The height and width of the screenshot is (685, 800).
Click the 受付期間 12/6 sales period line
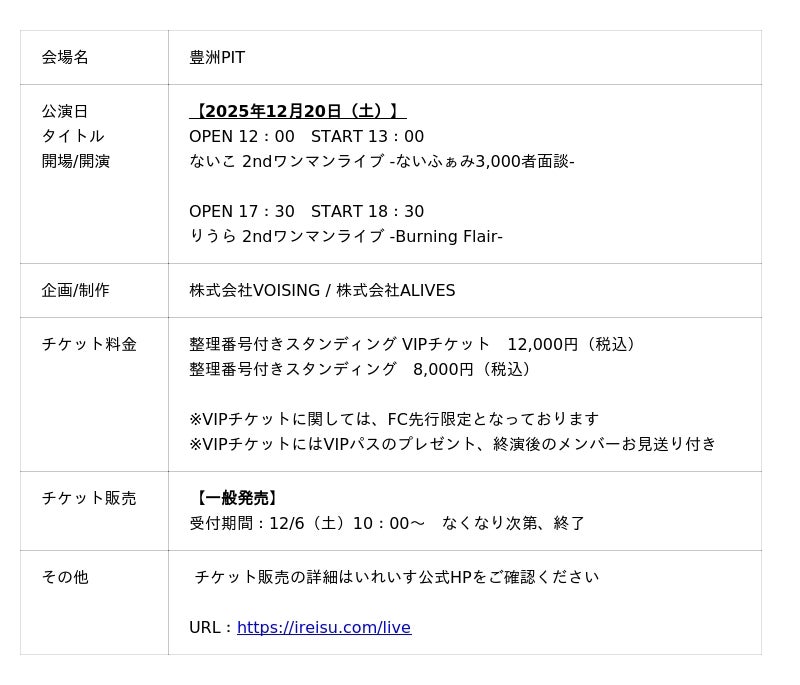pyautogui.click(x=387, y=523)
